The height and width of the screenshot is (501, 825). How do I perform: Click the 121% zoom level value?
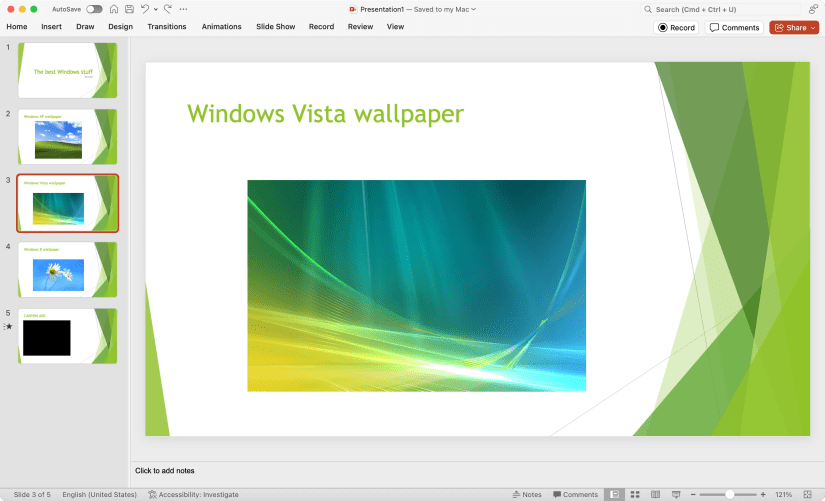tap(783, 495)
